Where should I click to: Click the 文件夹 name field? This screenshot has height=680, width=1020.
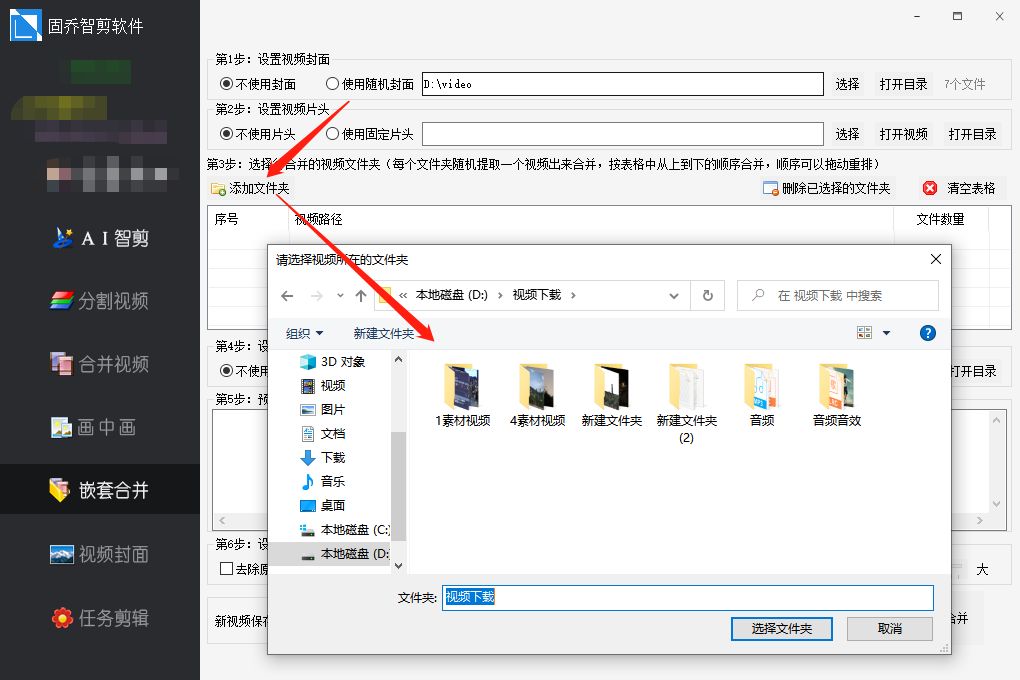688,597
